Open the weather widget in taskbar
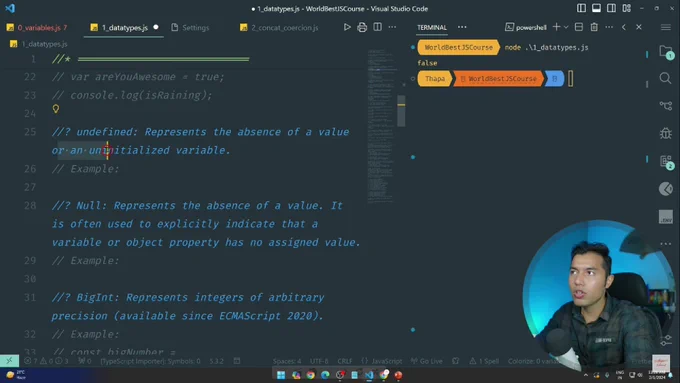The image size is (680, 383). pos(15,374)
